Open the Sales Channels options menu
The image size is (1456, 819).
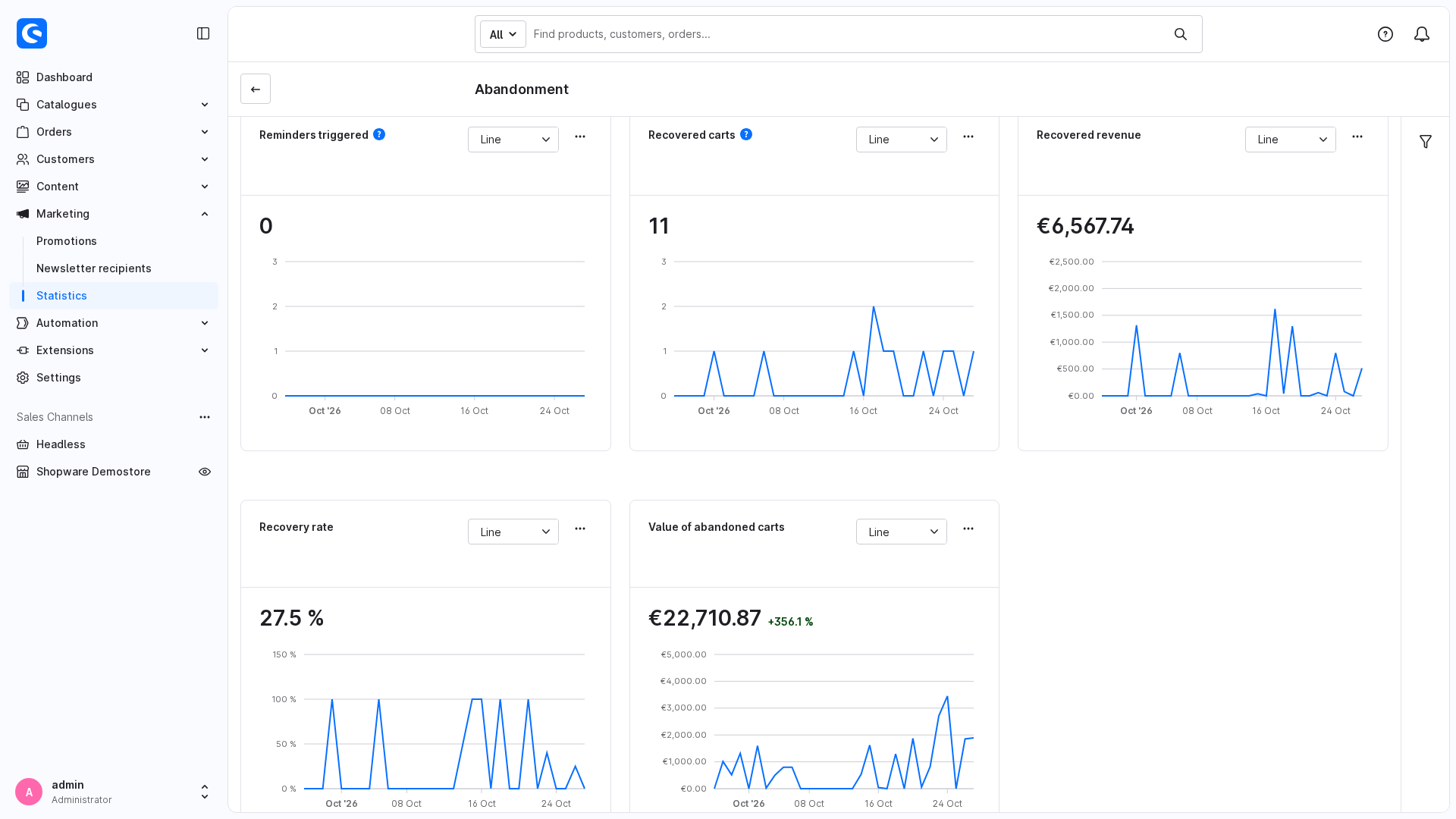pos(205,417)
